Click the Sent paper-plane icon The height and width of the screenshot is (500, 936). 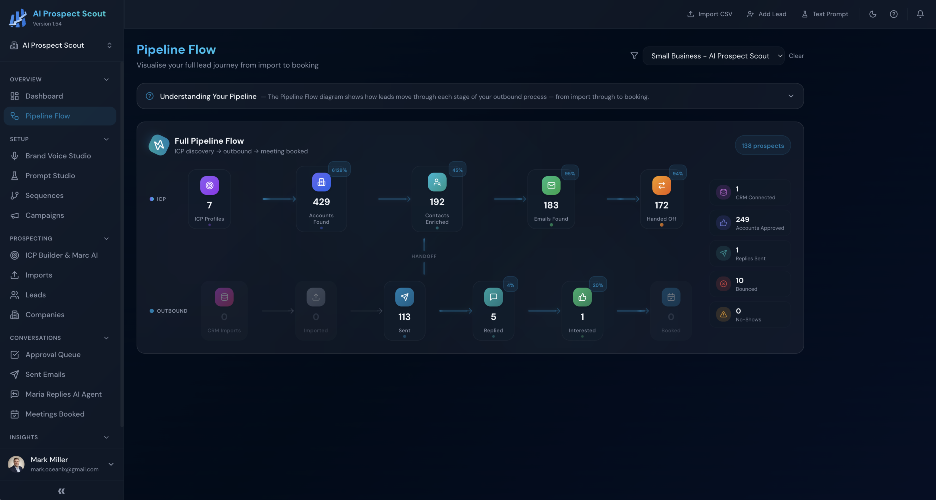tap(405, 297)
